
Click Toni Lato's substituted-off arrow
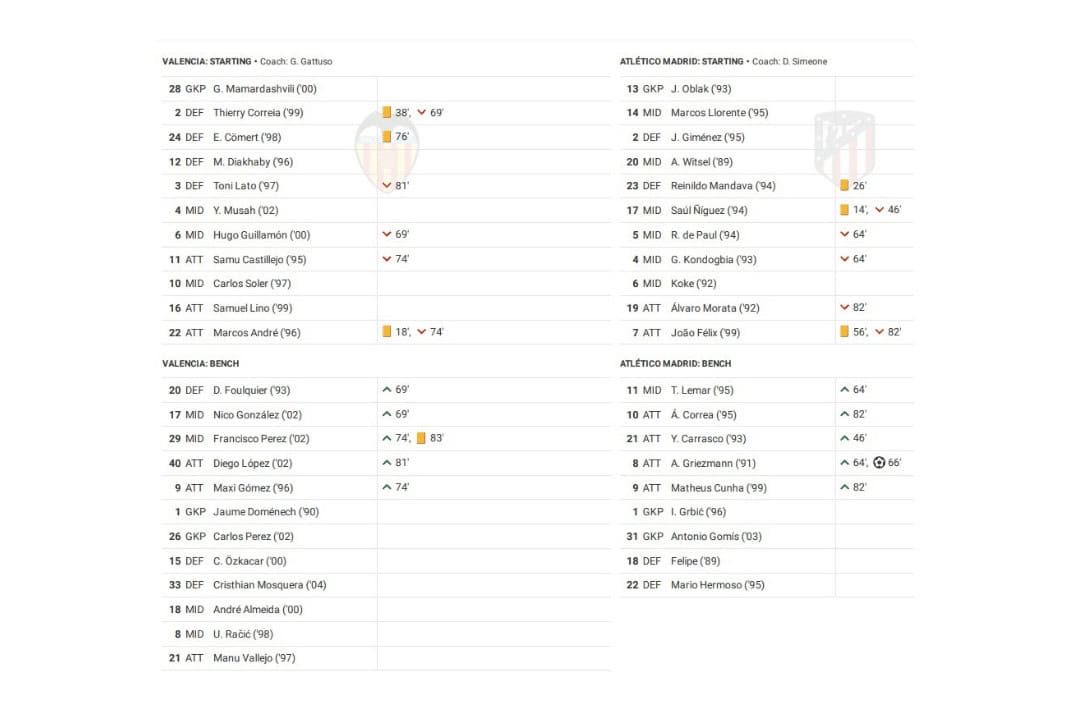pyautogui.click(x=386, y=186)
